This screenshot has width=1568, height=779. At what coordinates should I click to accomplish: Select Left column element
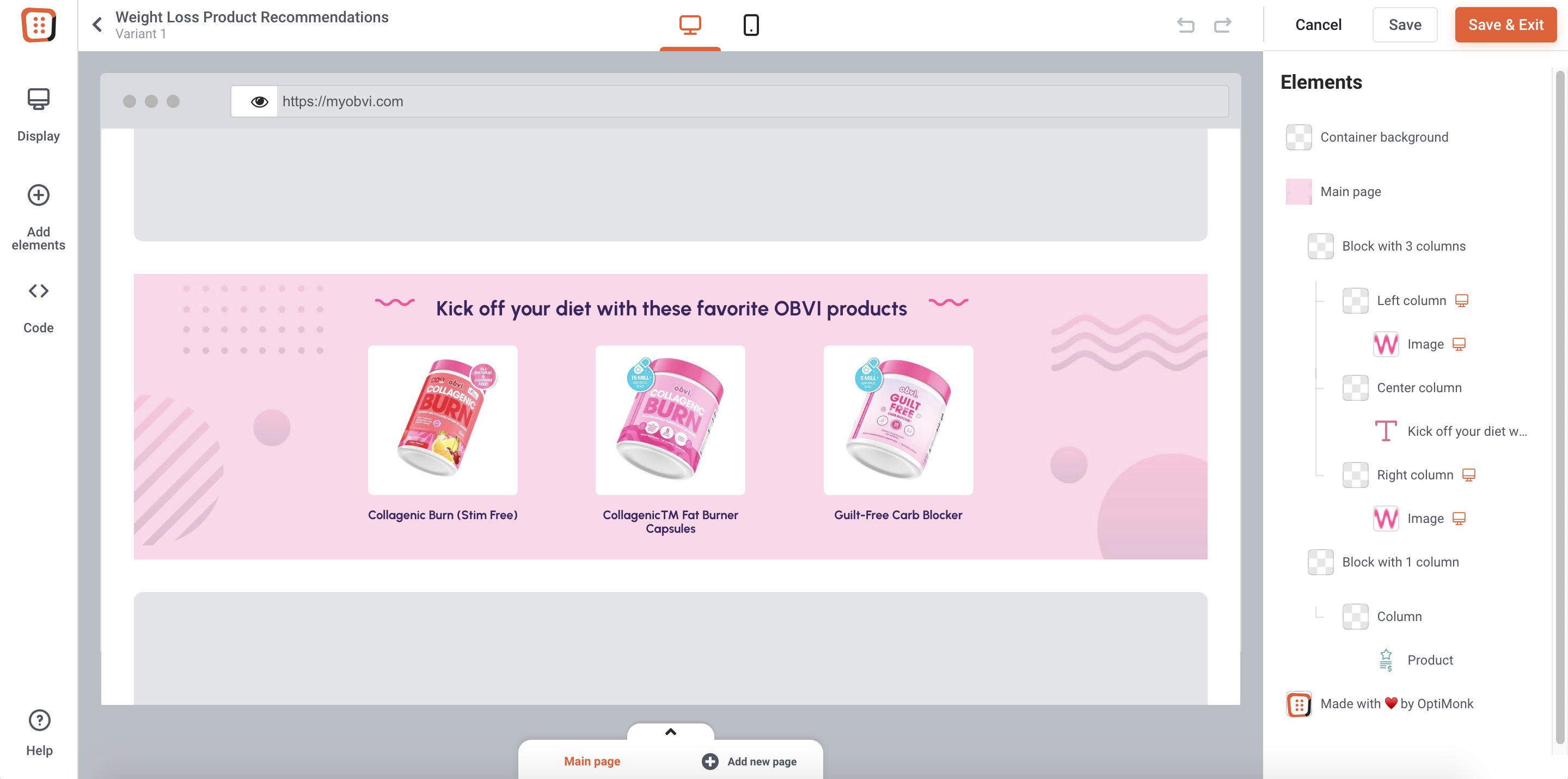coord(1411,301)
